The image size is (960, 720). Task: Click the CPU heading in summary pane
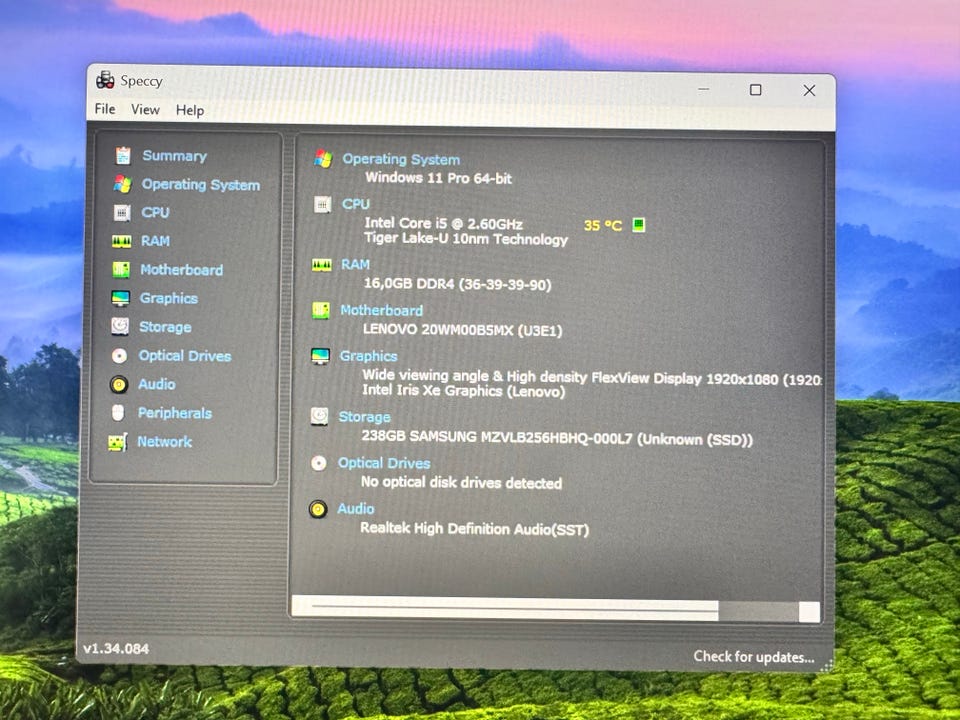pos(356,204)
